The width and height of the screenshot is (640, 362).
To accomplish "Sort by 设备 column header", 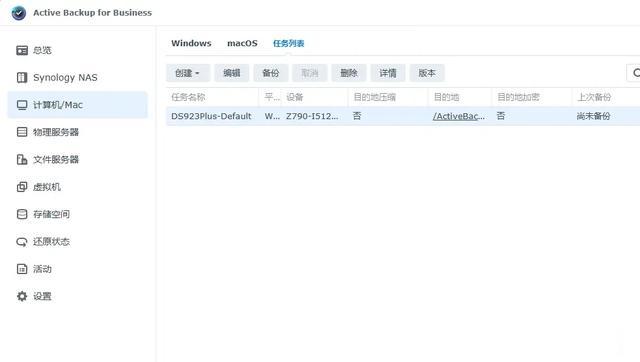I will 294,97.
